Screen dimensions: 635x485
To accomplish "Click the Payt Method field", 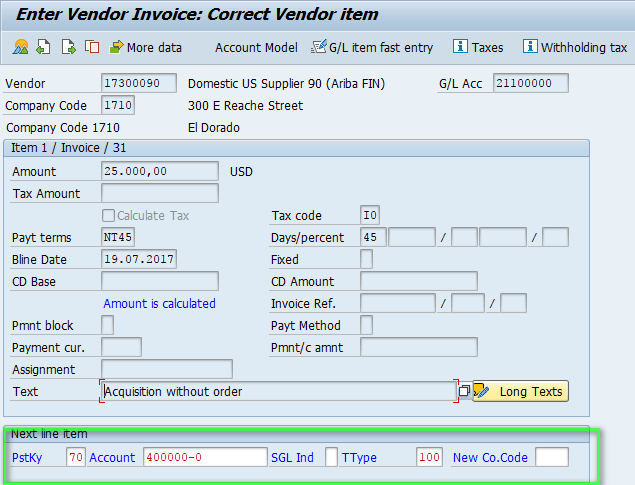I will (366, 325).
